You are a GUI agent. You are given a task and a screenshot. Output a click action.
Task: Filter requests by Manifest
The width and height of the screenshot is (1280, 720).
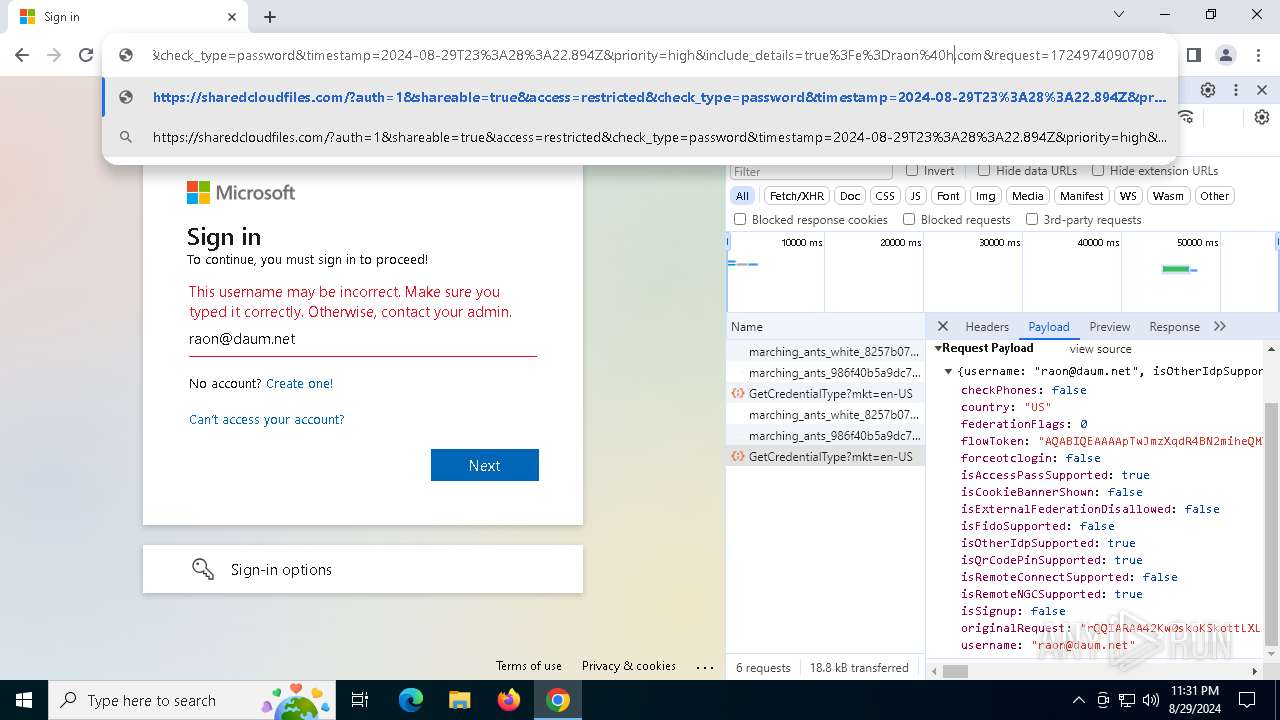(x=1082, y=196)
